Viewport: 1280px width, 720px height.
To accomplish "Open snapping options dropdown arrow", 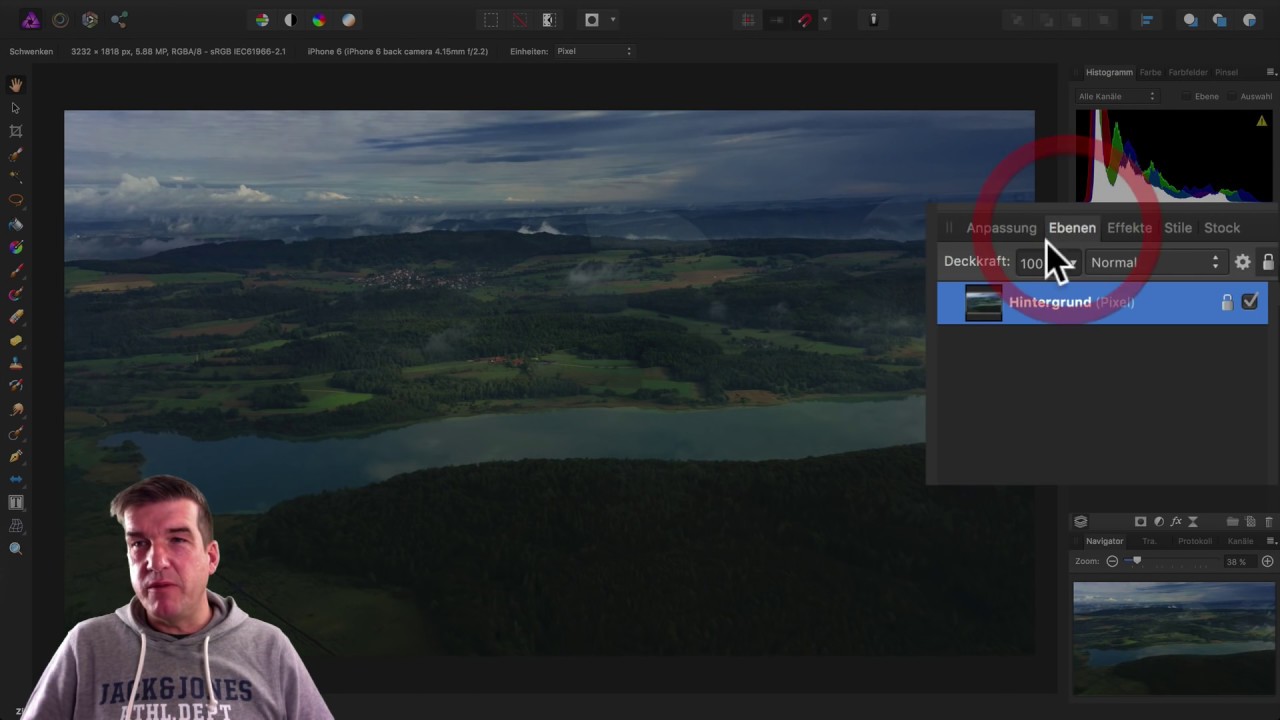I will [x=824, y=20].
